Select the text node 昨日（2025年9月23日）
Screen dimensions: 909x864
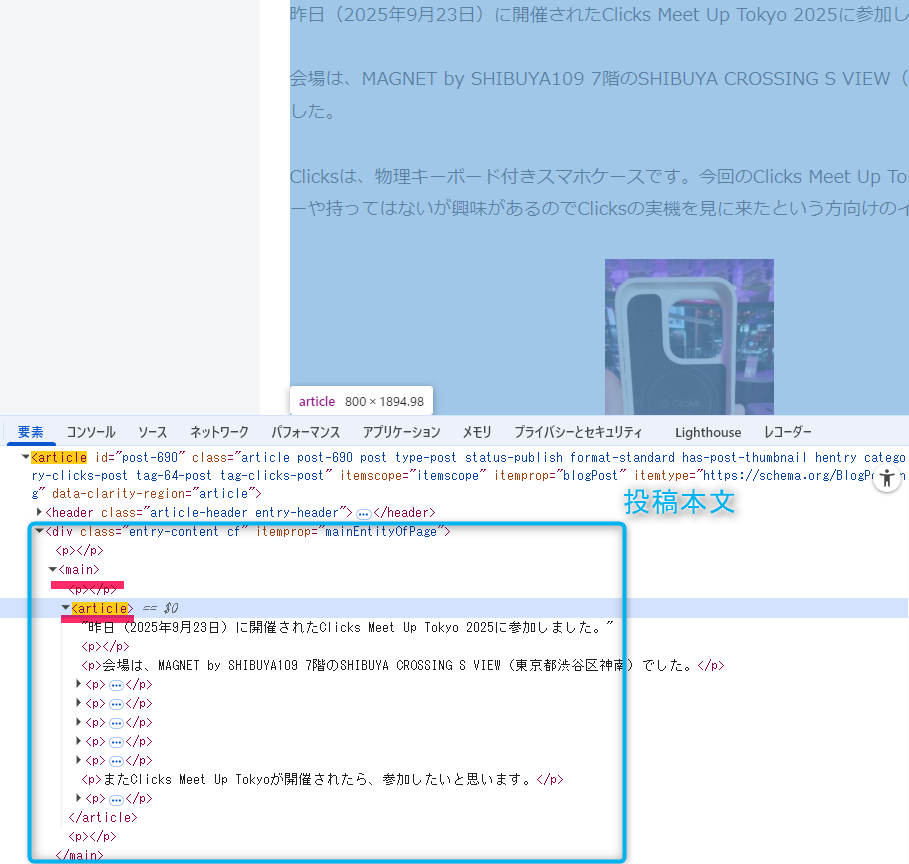pyautogui.click(x=347, y=627)
